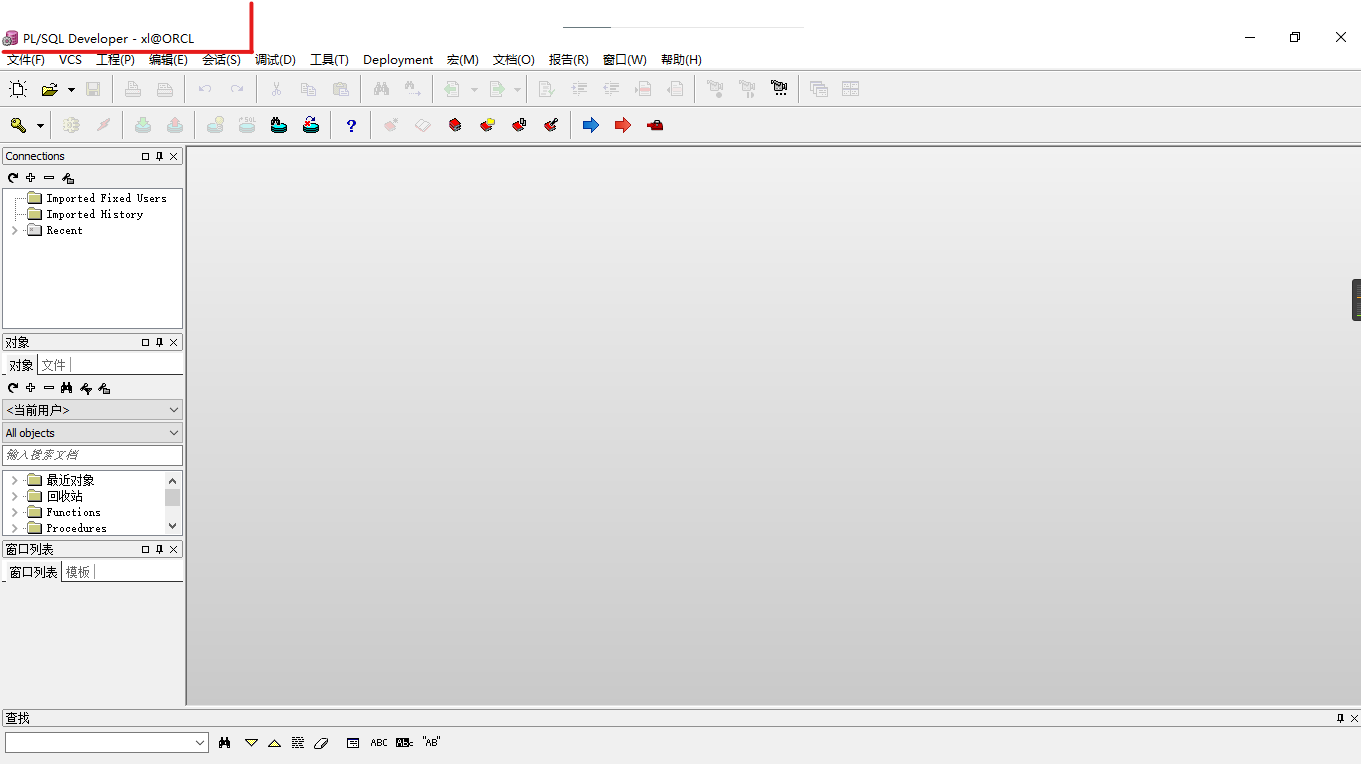Viewport: 1361px width, 764px height.
Task: Select the 窗口列表 tab
Action: click(33, 572)
